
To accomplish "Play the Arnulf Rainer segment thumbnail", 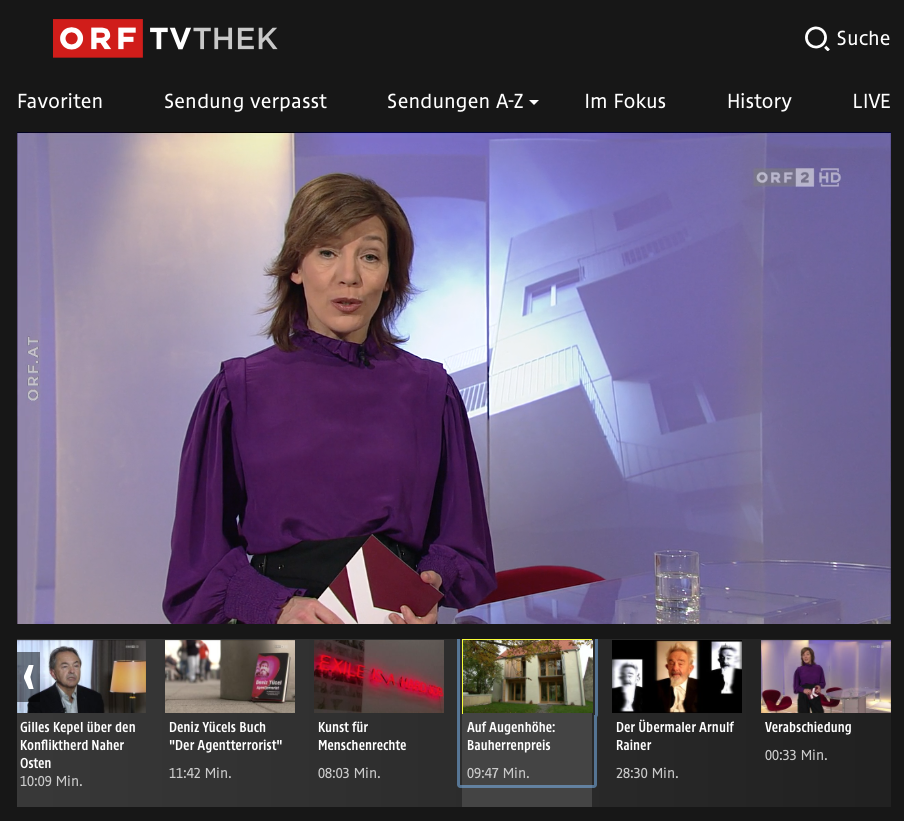I will pyautogui.click(x=676, y=676).
